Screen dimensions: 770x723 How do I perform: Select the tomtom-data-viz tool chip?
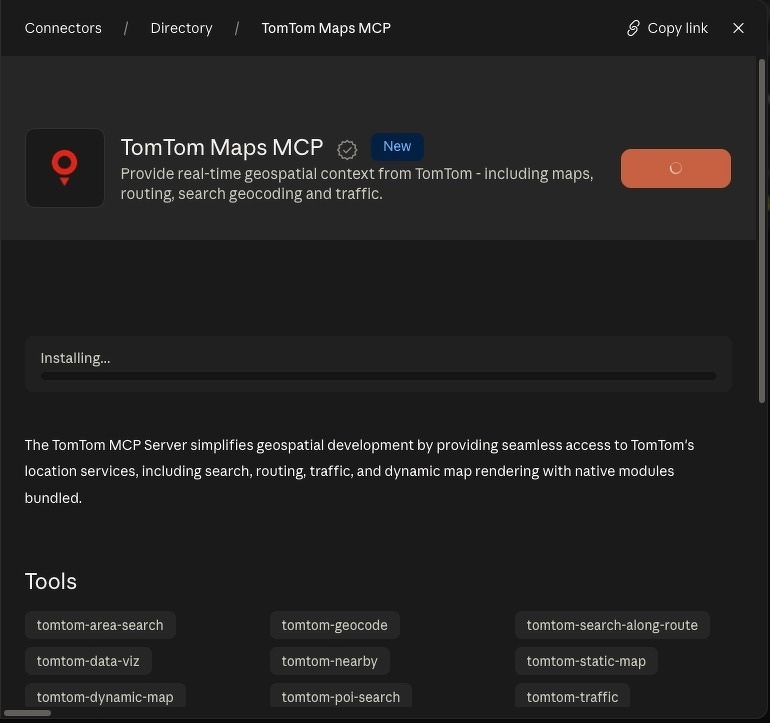point(88,661)
